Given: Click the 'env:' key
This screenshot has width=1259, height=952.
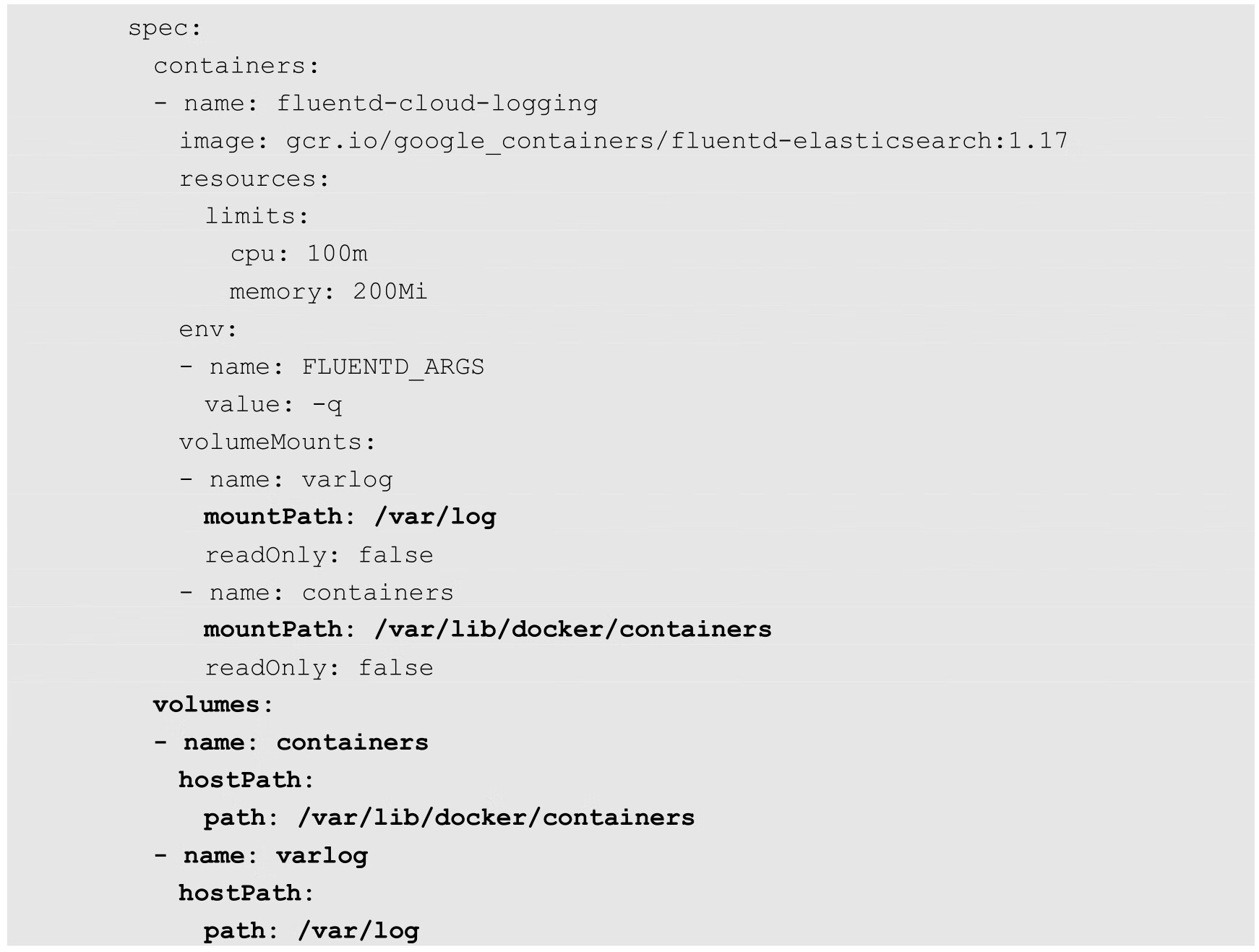Looking at the screenshot, I should 208,330.
